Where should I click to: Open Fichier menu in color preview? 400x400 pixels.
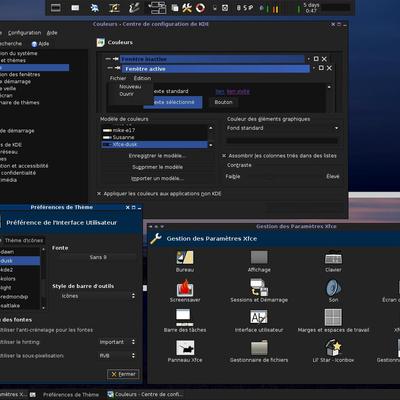click(118, 78)
